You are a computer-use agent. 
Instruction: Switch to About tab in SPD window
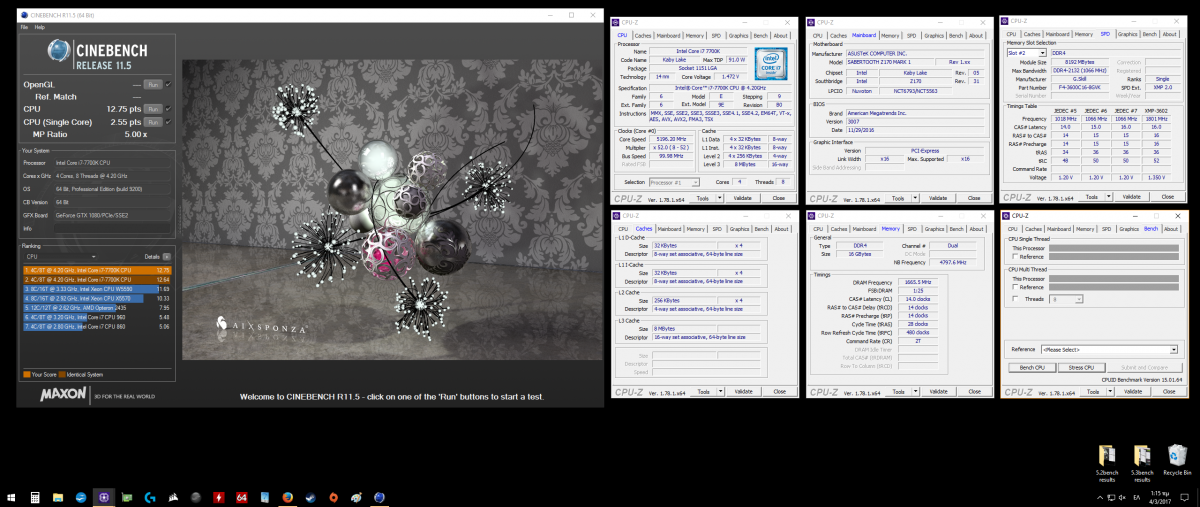click(1169, 35)
